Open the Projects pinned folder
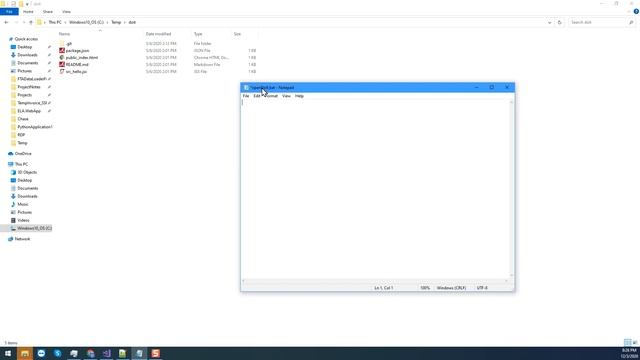Screen dimensions: 640x360 pos(24,95)
